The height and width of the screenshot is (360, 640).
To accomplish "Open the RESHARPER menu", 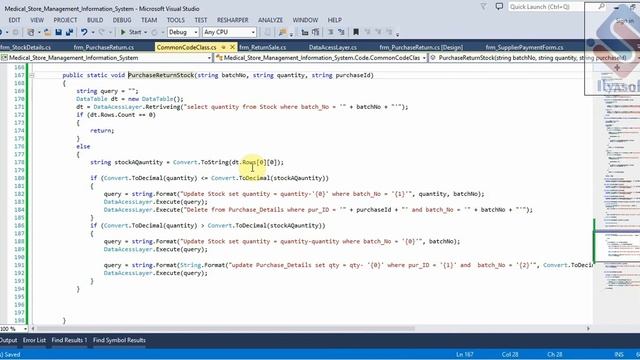I will tap(232, 20).
